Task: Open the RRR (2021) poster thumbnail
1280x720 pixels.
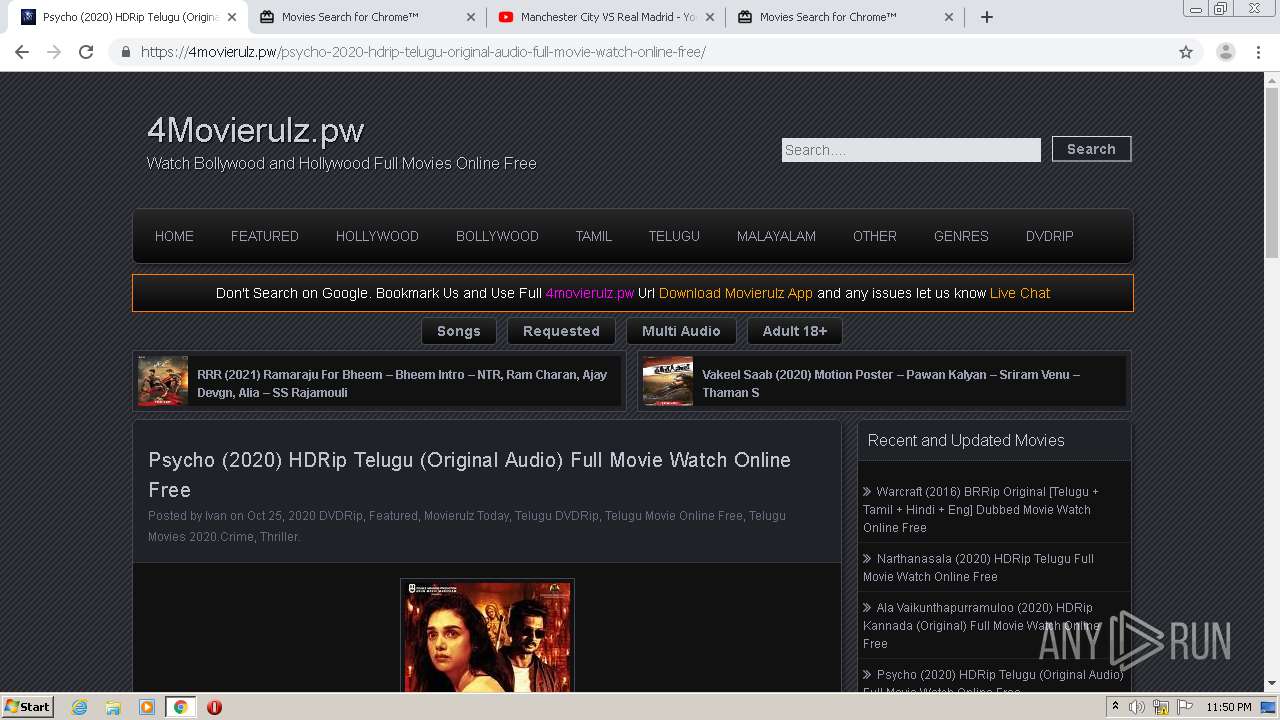Action: click(163, 381)
